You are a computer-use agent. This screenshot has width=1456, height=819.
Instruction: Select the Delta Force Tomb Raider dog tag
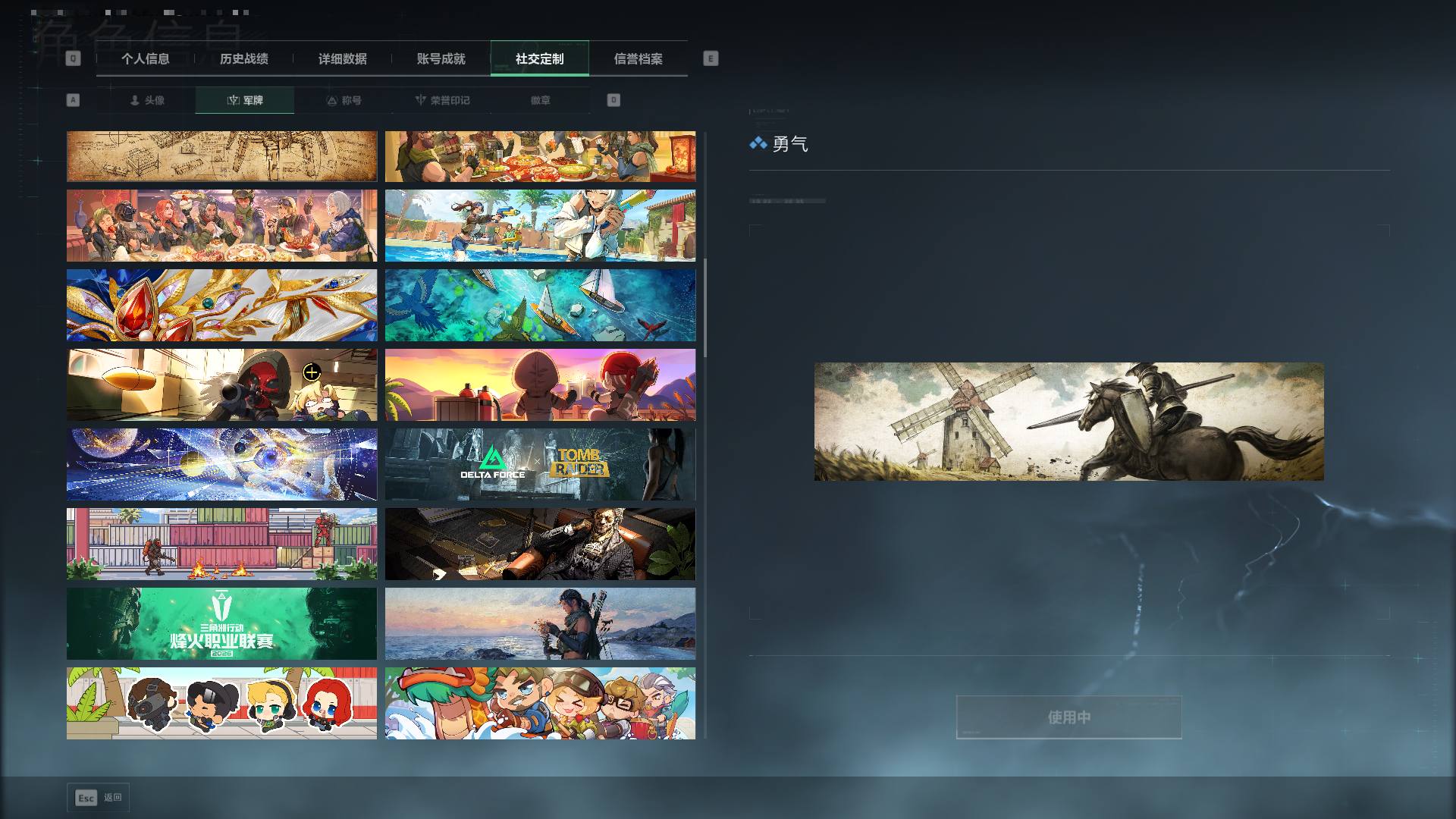(540, 465)
